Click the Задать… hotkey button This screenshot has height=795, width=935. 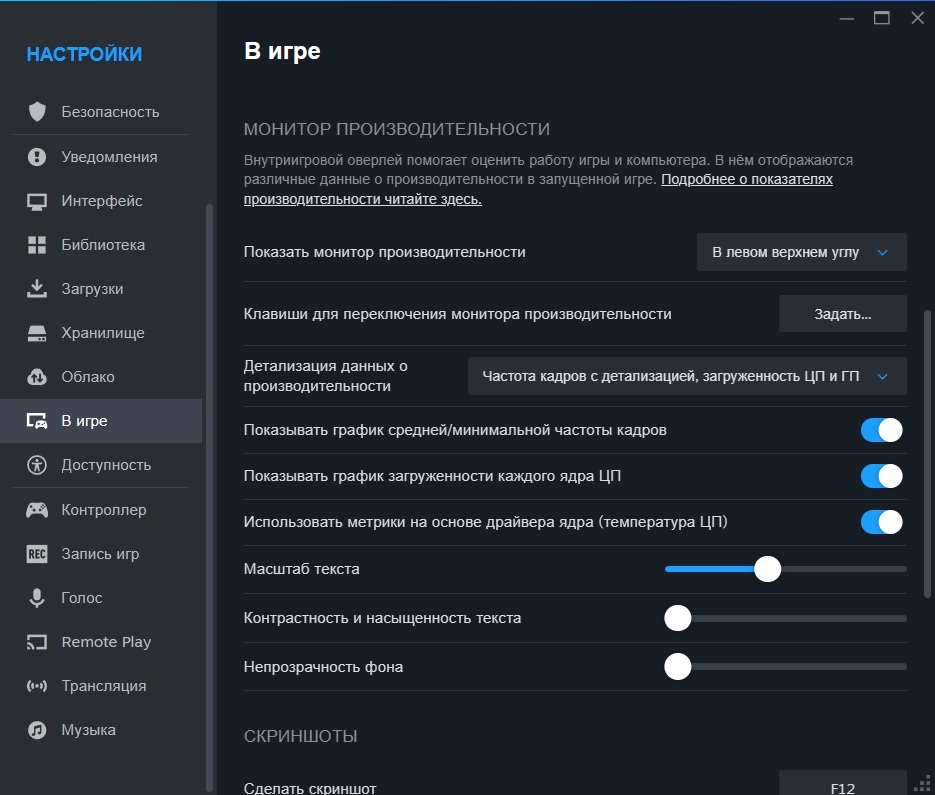pyautogui.click(x=842, y=314)
